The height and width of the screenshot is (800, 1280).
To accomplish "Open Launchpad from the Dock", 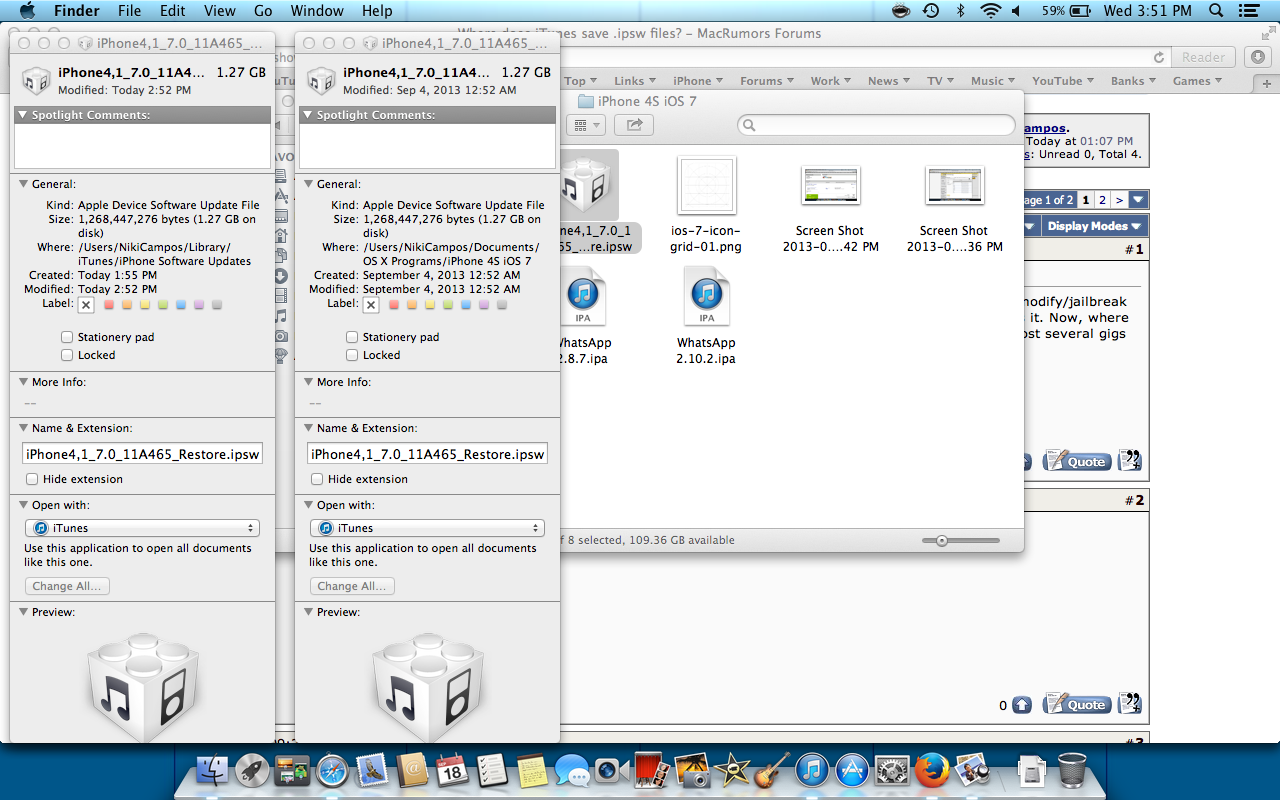I will tap(252, 771).
